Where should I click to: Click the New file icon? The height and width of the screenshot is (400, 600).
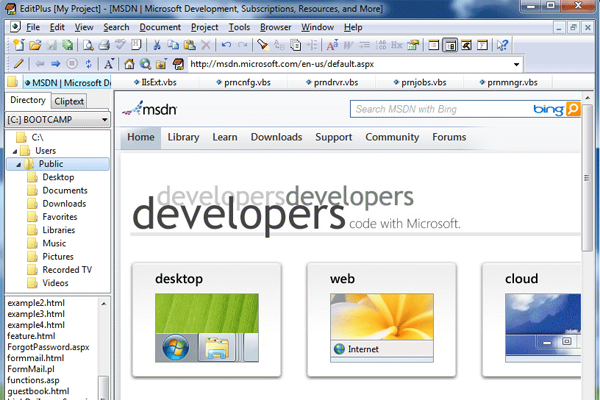(18, 45)
